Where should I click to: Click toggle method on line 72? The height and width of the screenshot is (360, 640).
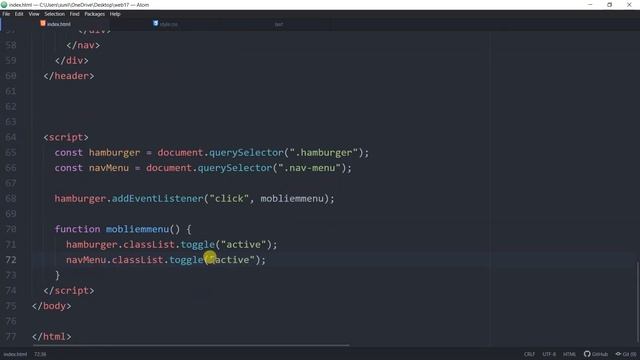[x=186, y=260]
